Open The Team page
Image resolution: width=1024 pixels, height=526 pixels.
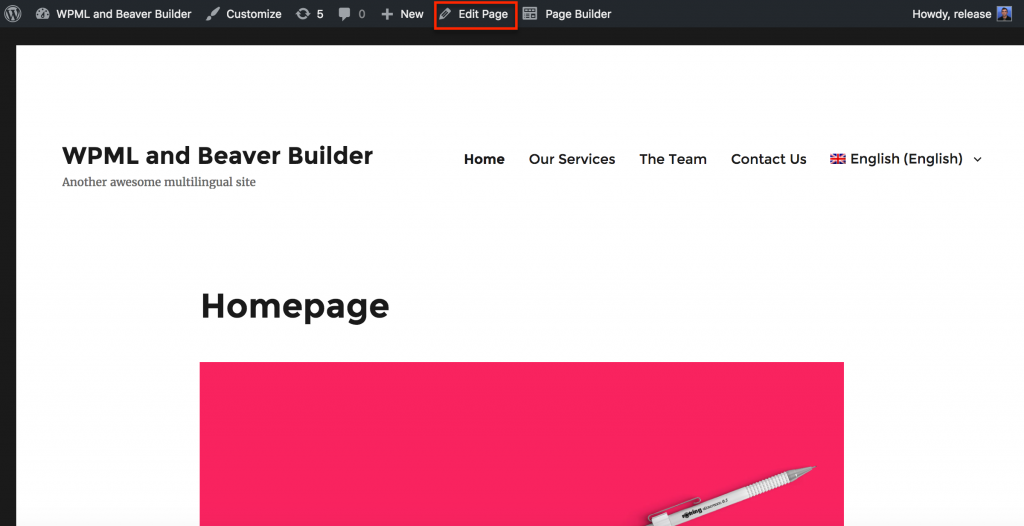673,159
